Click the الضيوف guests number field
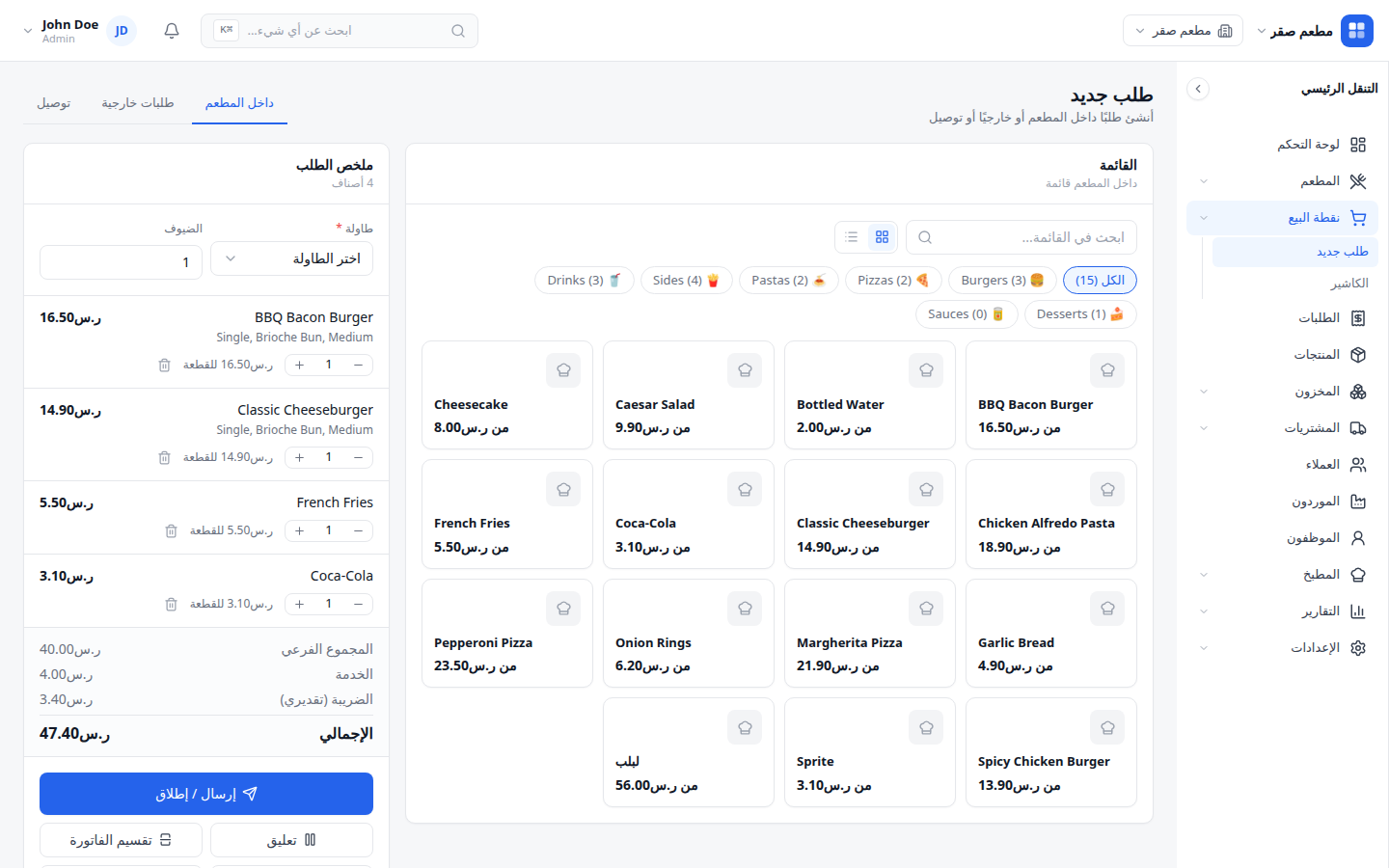The width and height of the screenshot is (1389, 868). click(x=121, y=262)
